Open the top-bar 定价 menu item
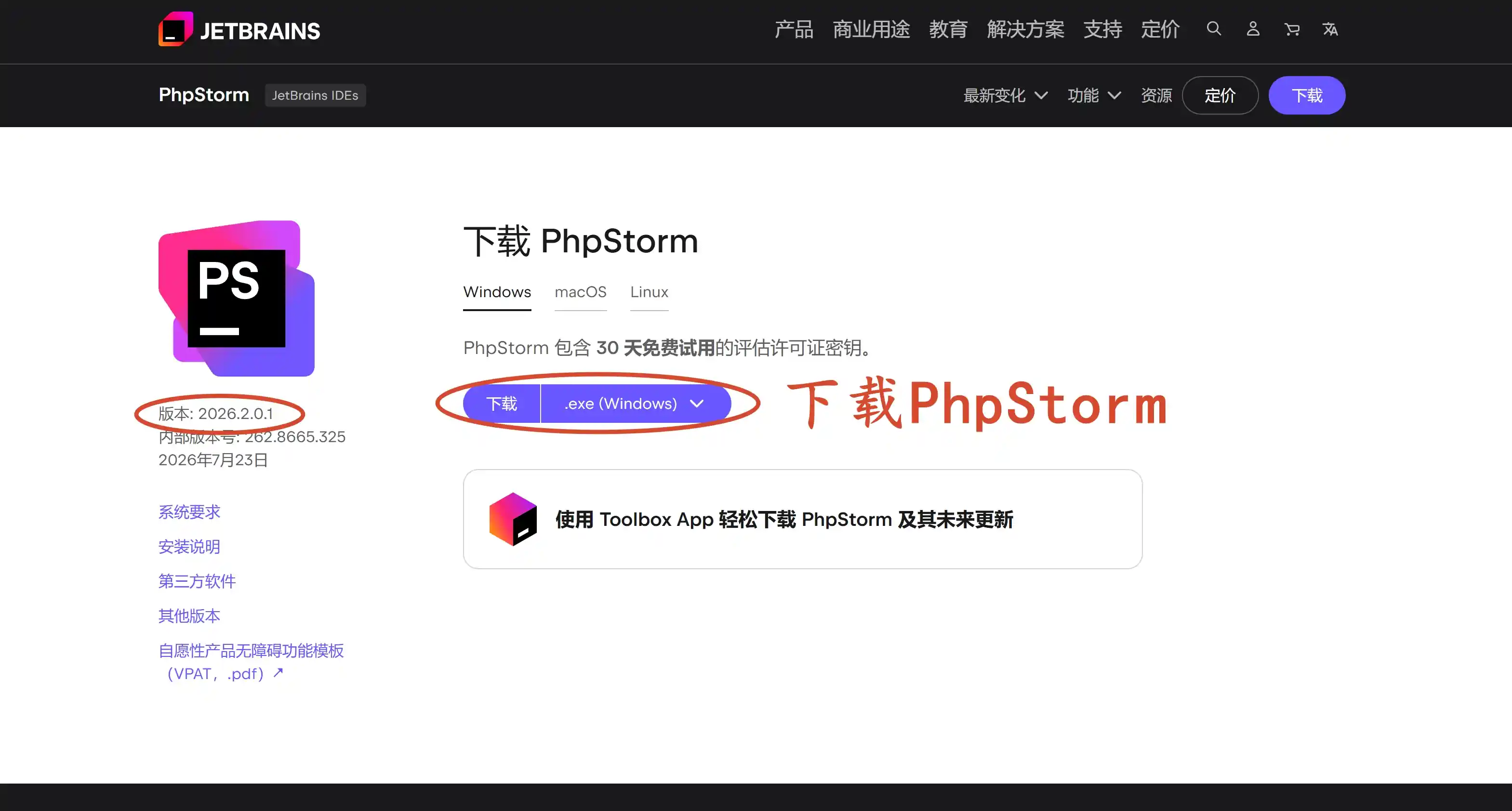Screen dimensions: 1512x811 point(1160,29)
